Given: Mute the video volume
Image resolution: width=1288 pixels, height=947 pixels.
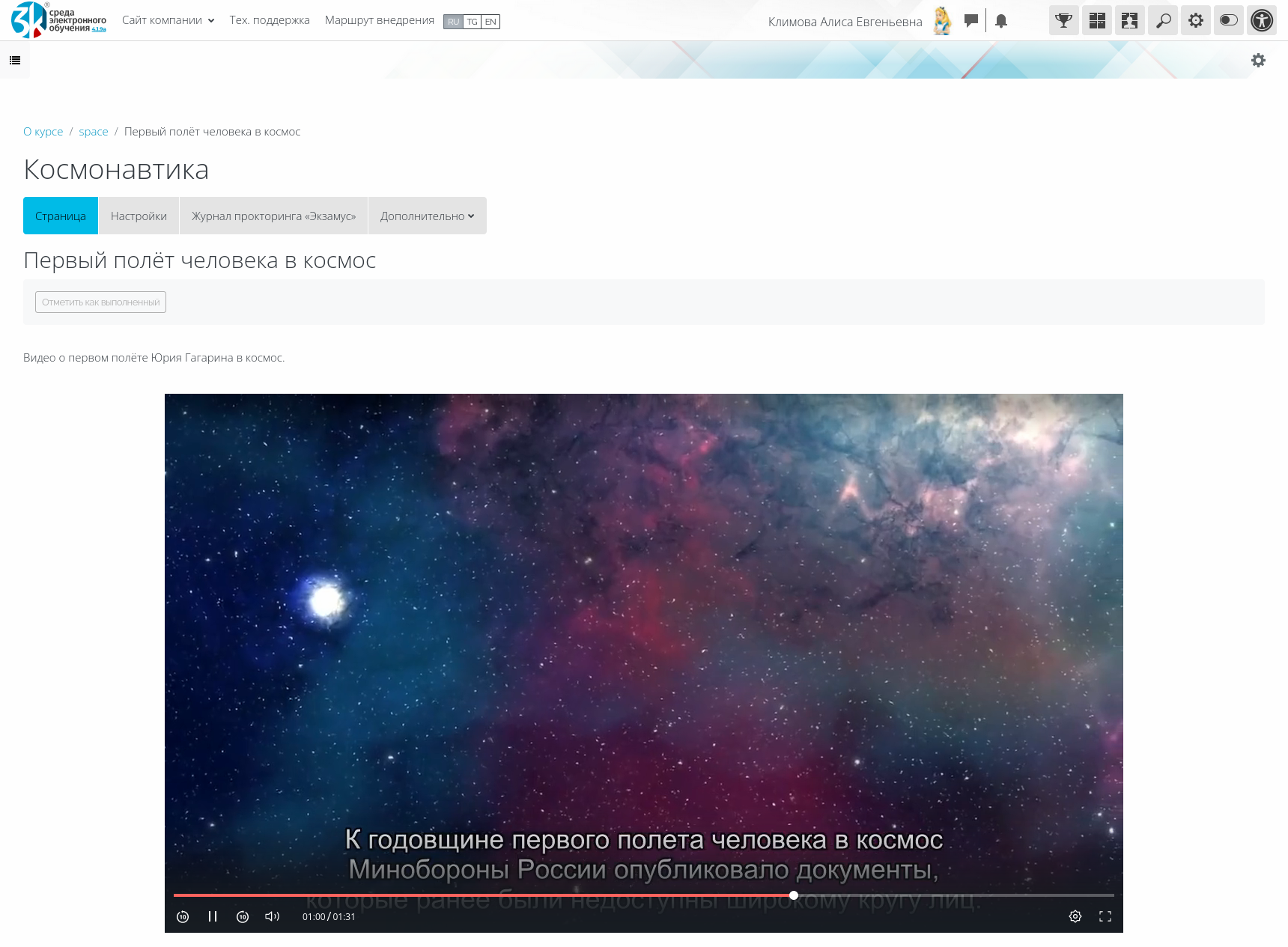Looking at the screenshot, I should click(273, 916).
